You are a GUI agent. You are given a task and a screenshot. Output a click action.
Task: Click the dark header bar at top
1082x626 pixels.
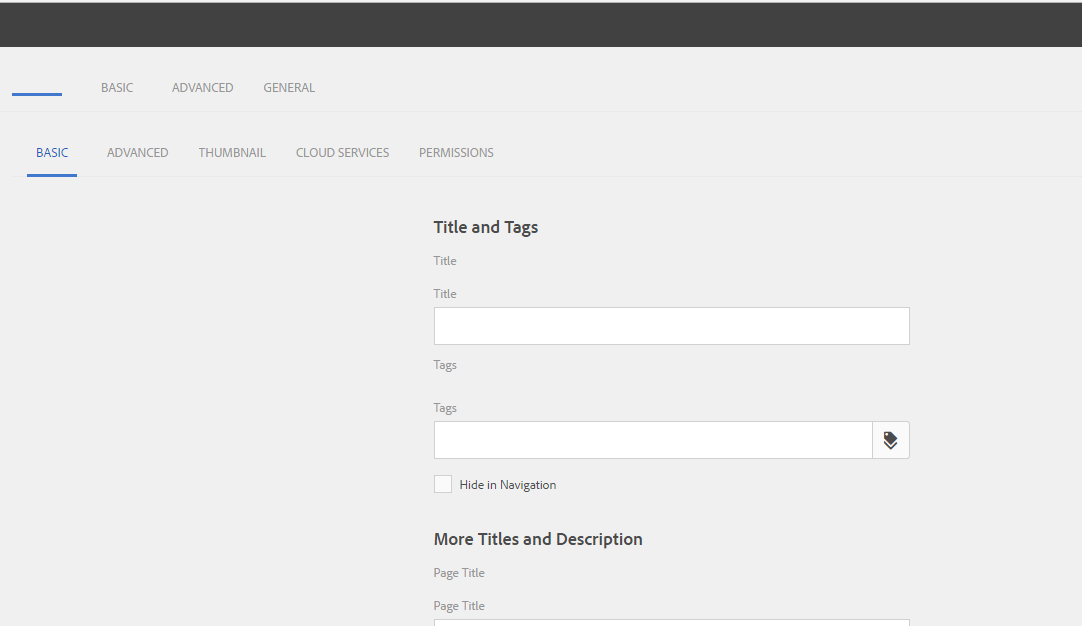[540, 25]
